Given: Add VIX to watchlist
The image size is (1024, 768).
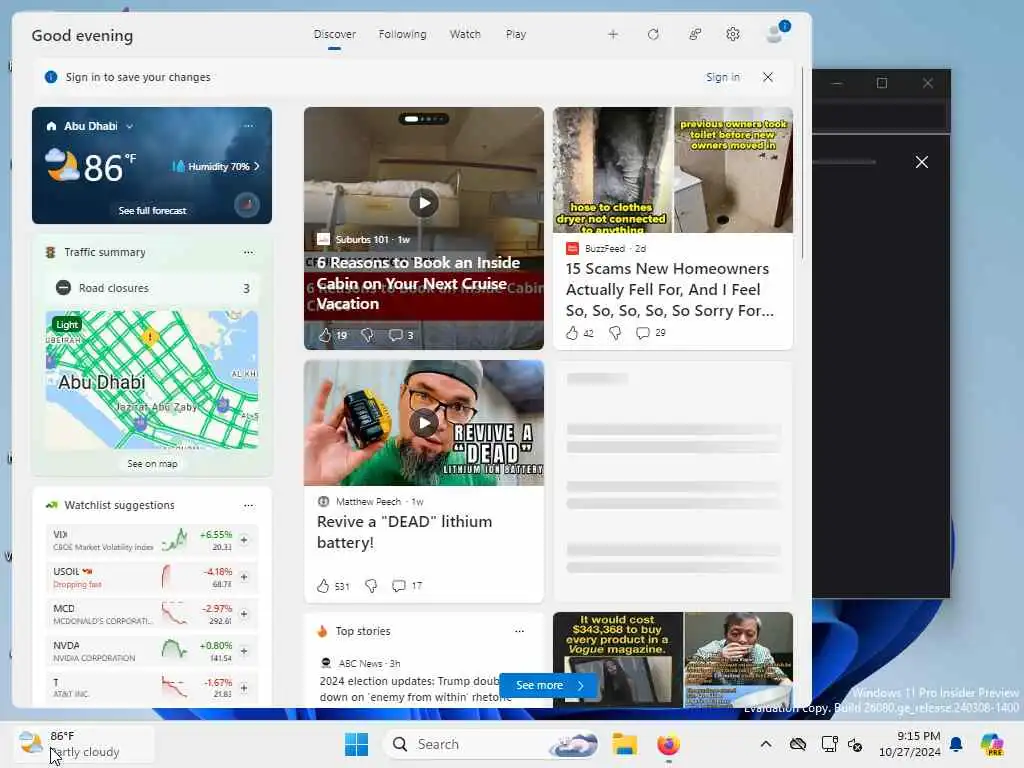Looking at the screenshot, I should click(x=244, y=540).
